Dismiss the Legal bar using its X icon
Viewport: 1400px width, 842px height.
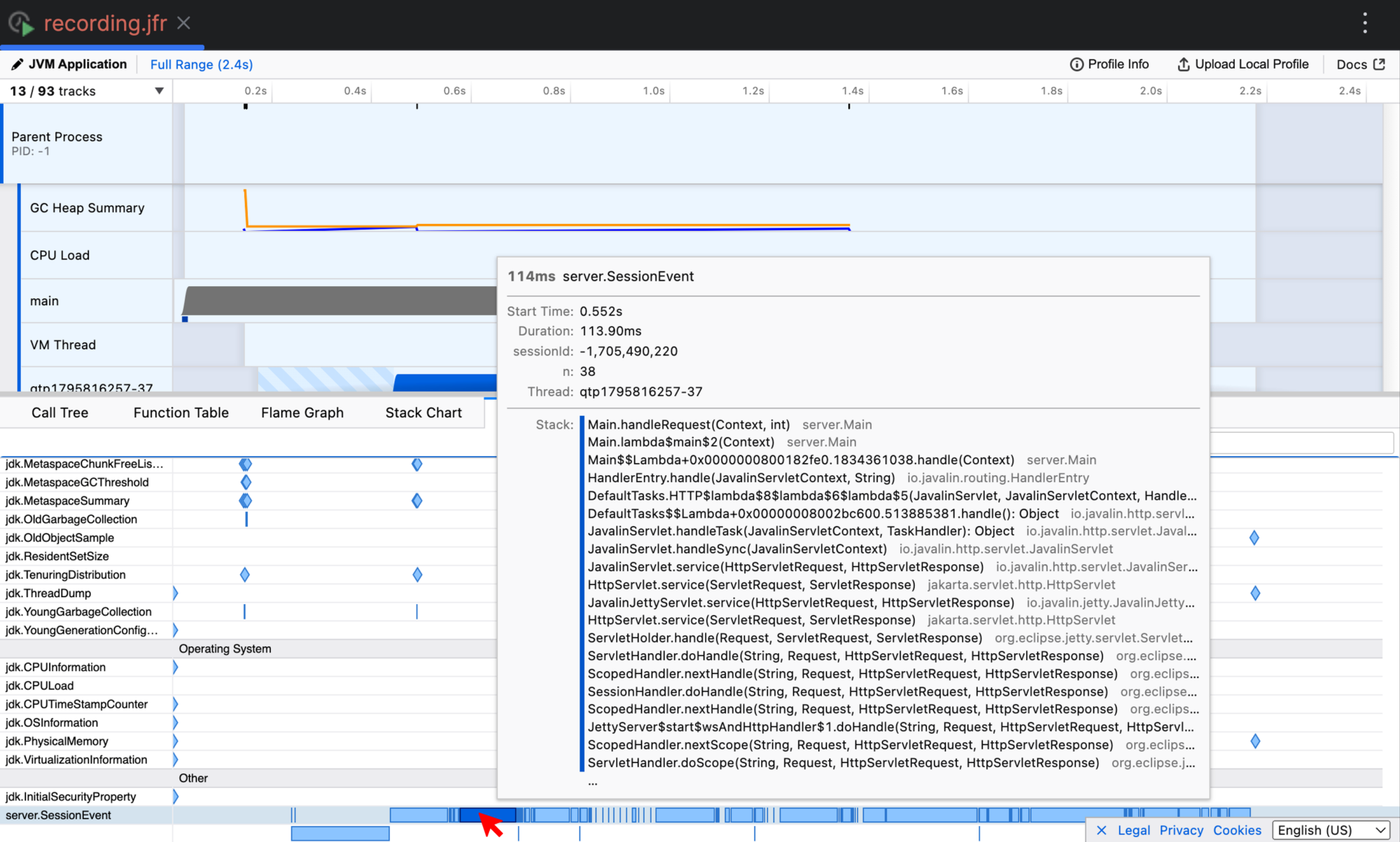coord(1102,830)
